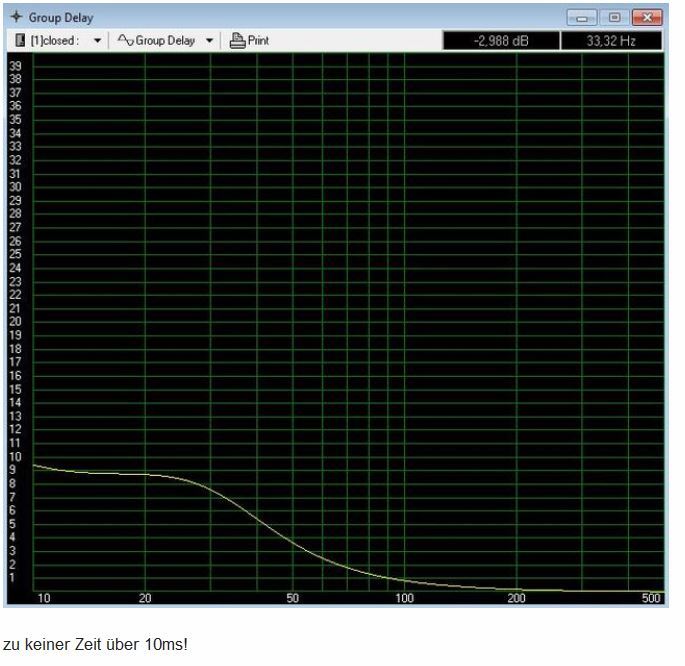Click the Group Delay title bar text
The width and height of the screenshot is (685, 666).
coord(61,18)
